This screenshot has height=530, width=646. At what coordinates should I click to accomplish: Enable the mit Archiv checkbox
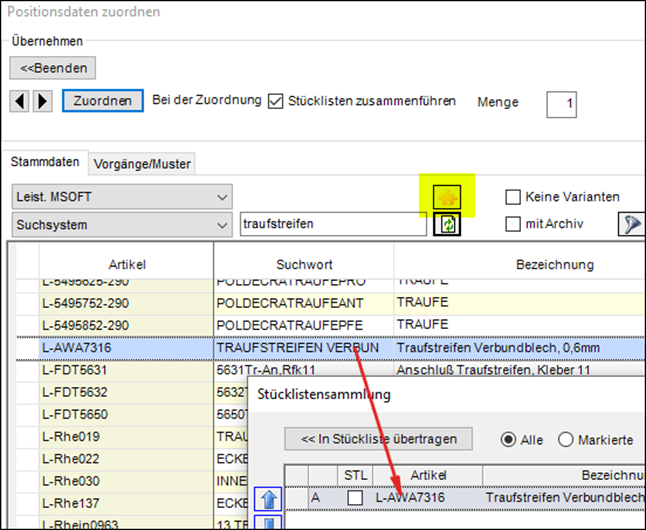click(513, 224)
